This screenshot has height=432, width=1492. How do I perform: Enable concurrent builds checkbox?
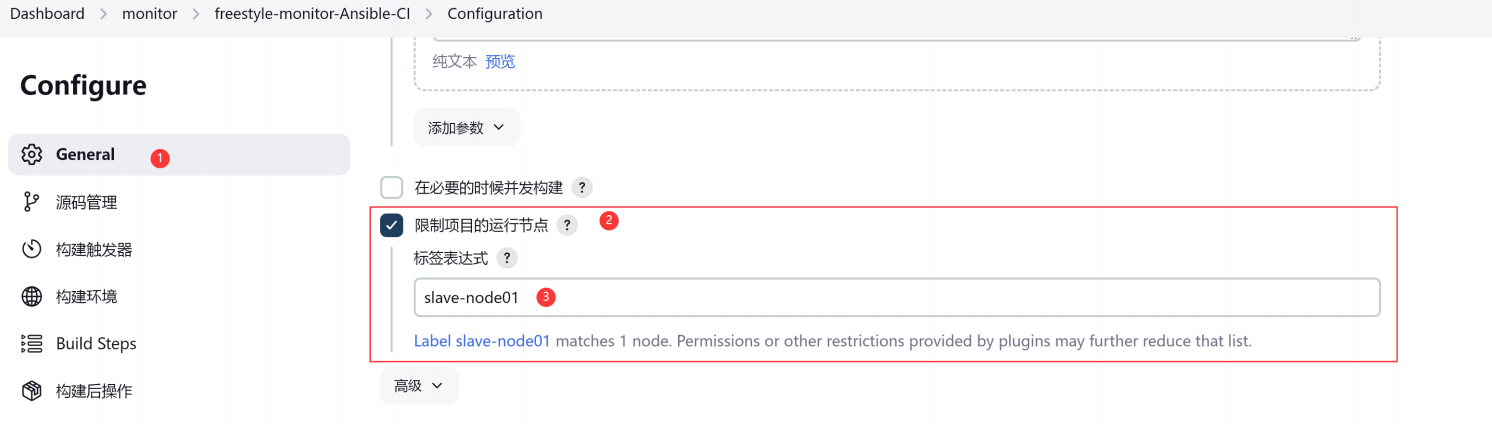tap(392, 187)
